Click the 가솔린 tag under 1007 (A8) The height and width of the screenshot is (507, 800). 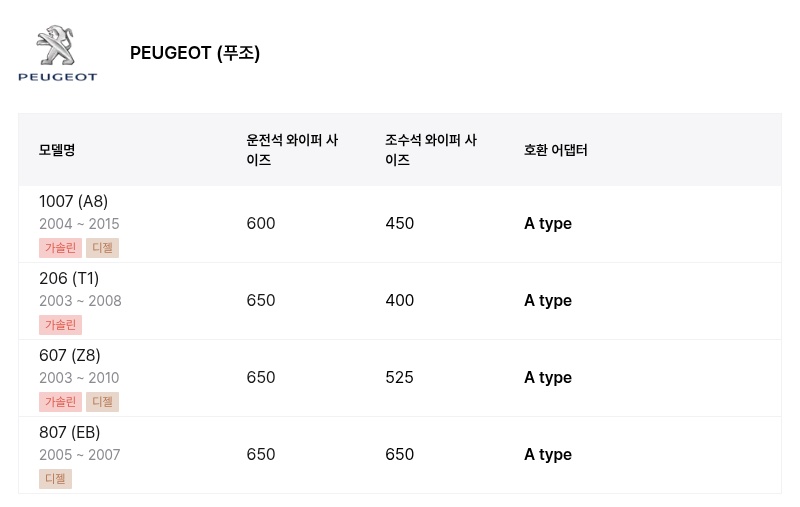click(60, 248)
